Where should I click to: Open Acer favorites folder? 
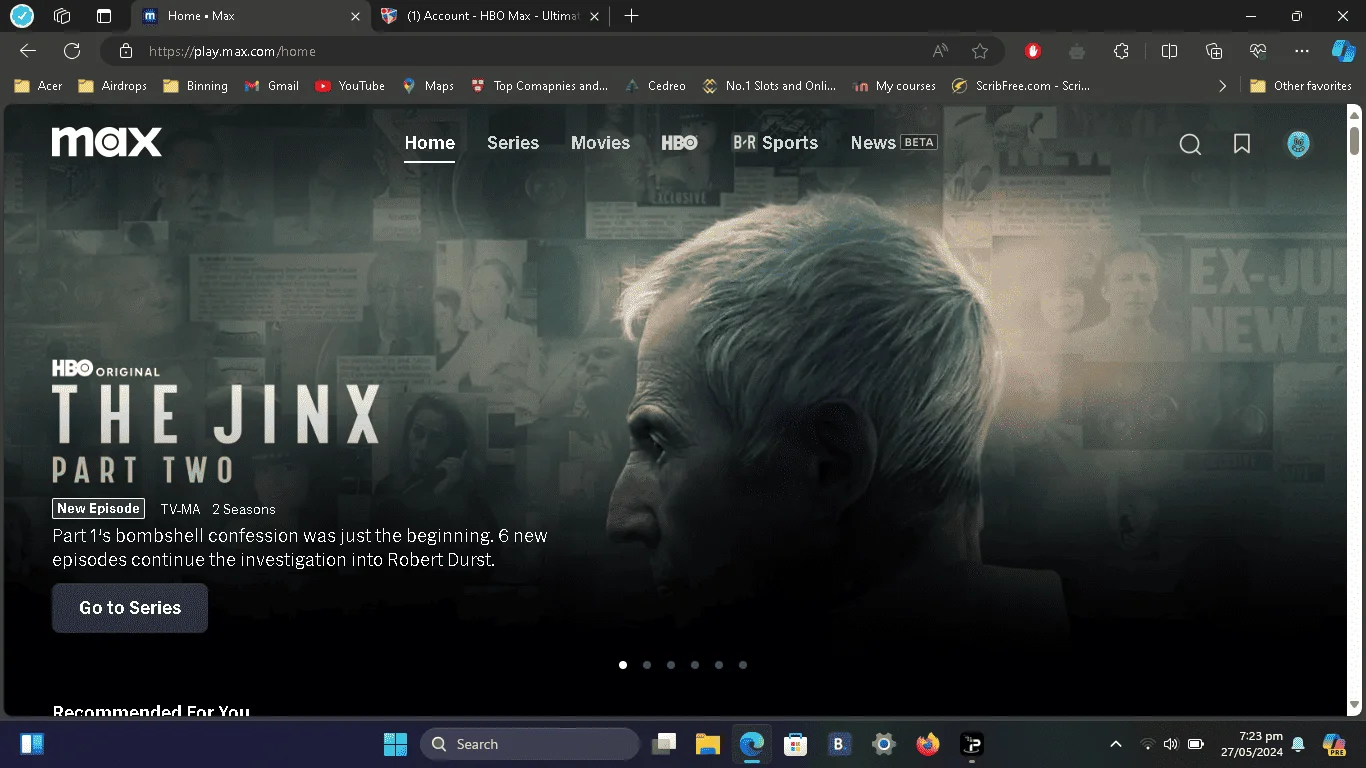pos(38,86)
